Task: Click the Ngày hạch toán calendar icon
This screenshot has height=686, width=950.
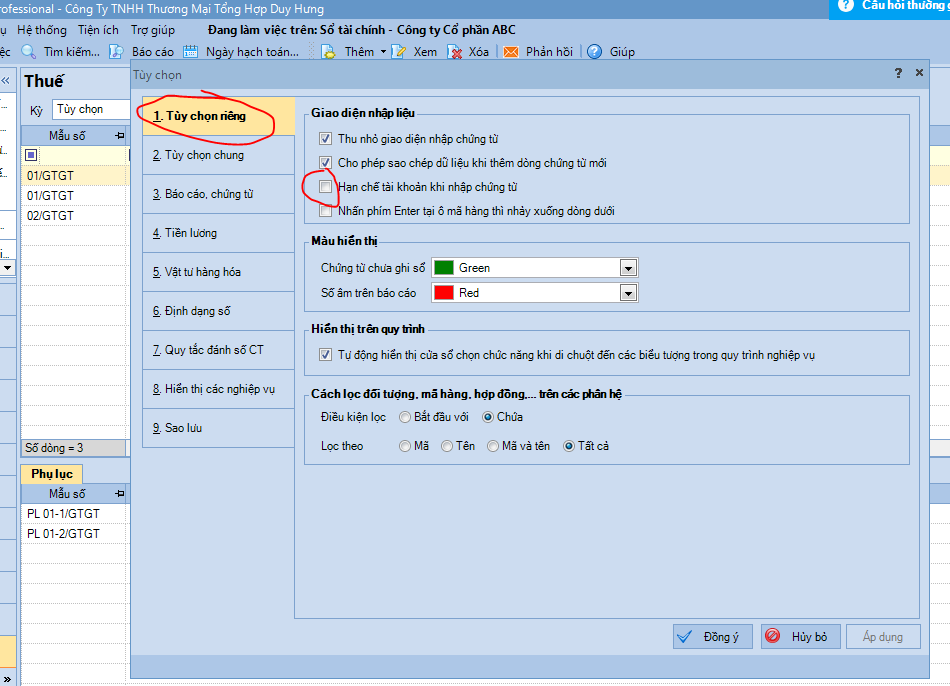Action: (x=191, y=52)
